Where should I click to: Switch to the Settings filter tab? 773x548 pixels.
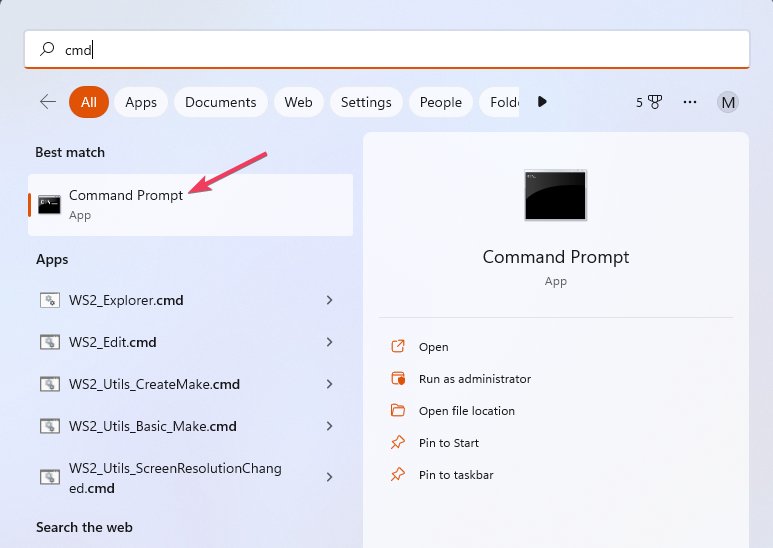(366, 102)
